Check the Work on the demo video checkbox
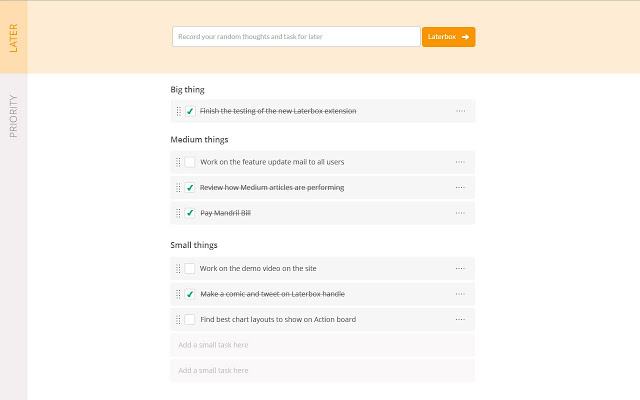640x400 pixels. [190, 269]
